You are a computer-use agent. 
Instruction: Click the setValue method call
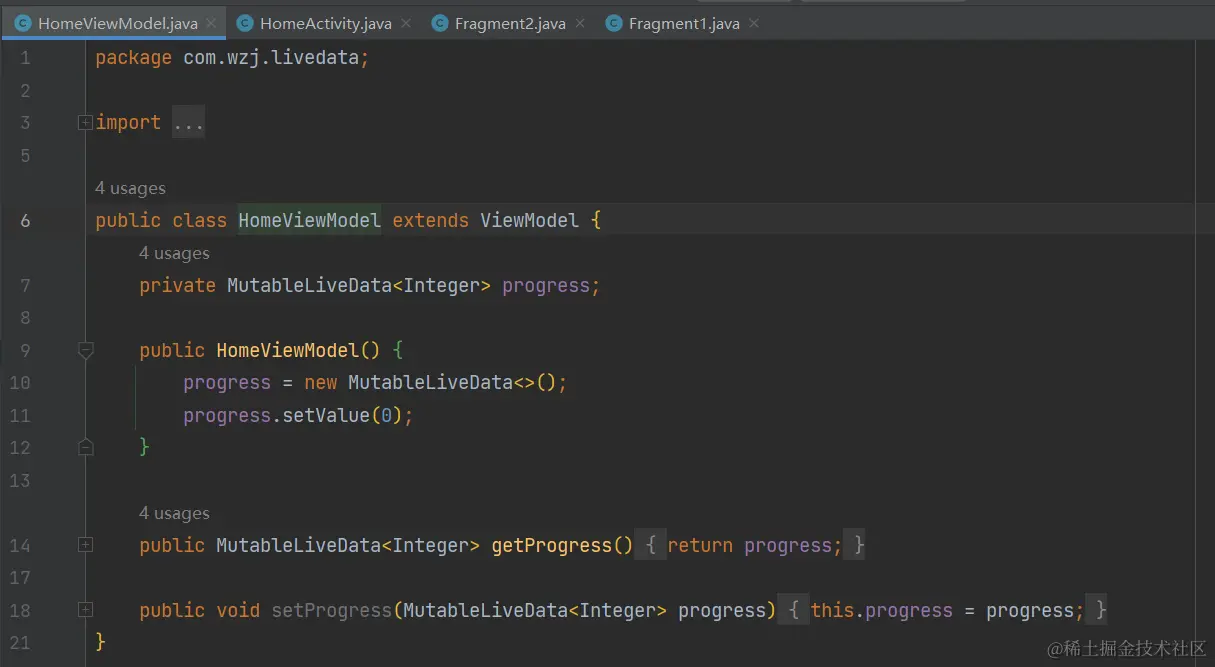tap(326, 415)
